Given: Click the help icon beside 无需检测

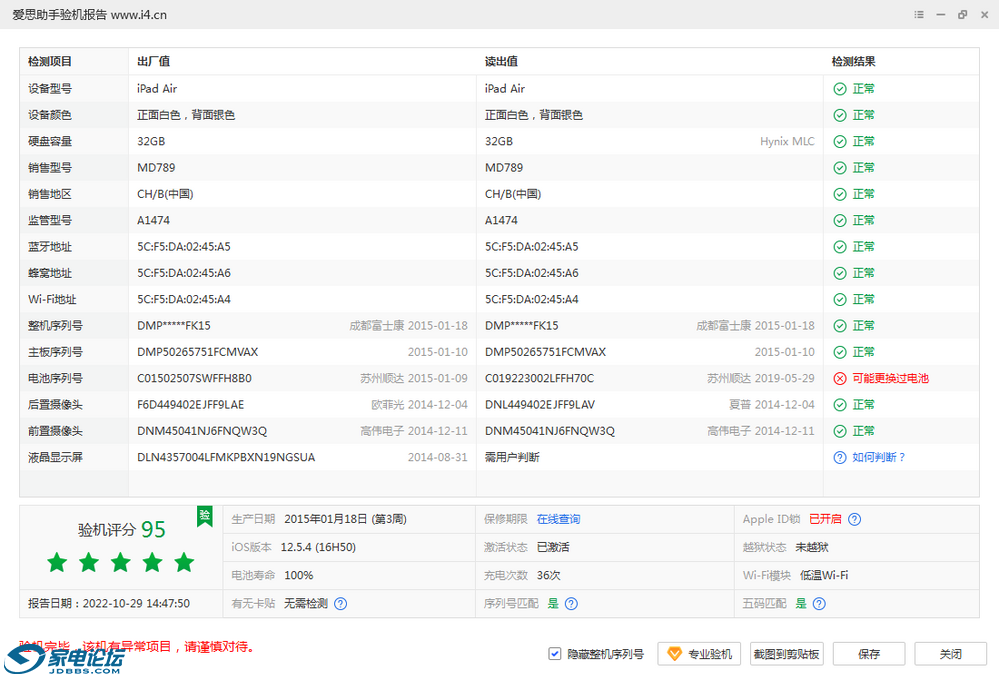Looking at the screenshot, I should coord(341,604).
